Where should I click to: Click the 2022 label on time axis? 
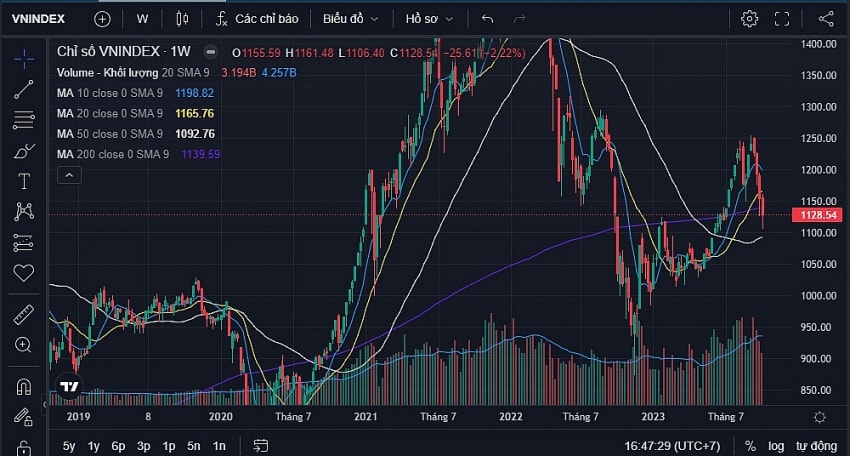coord(511,416)
